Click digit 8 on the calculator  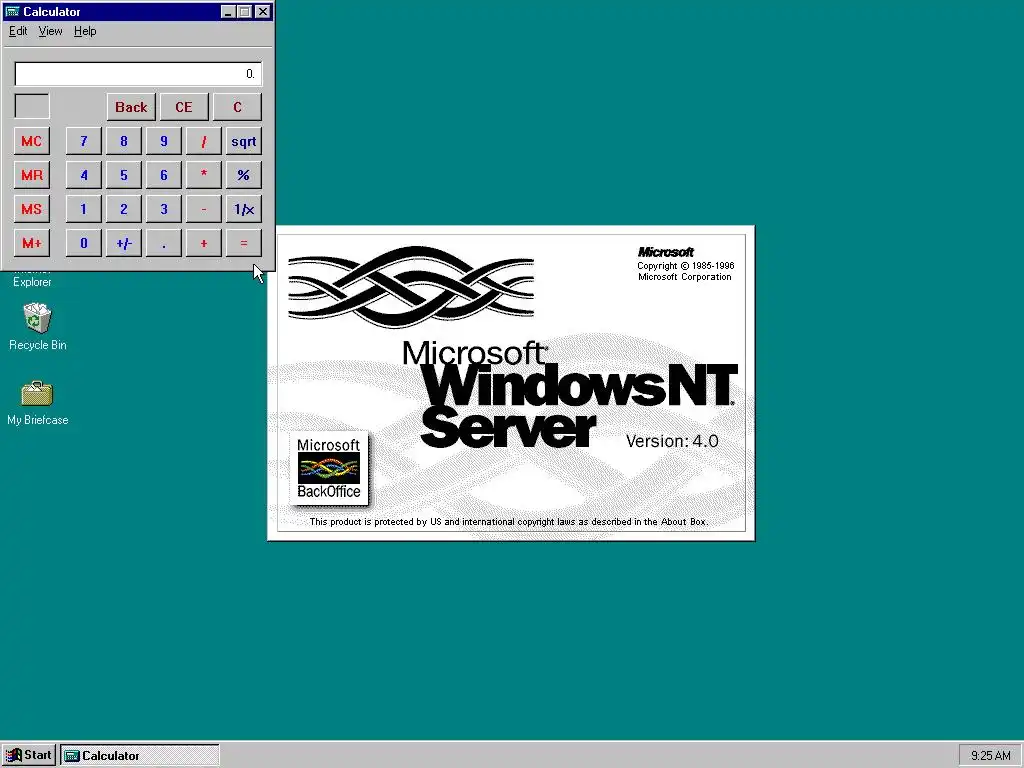123,141
